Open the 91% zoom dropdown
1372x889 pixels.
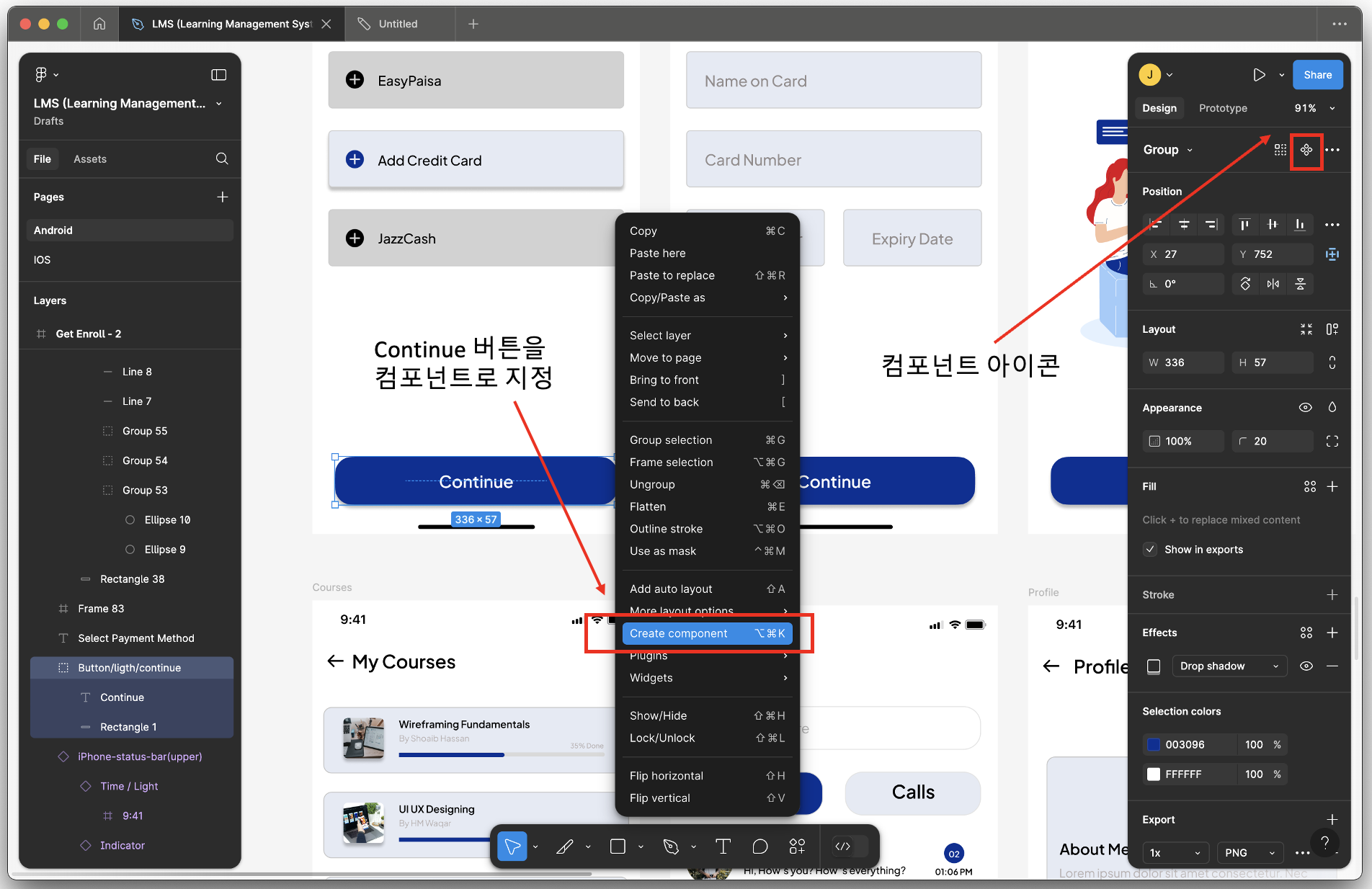coord(1313,108)
